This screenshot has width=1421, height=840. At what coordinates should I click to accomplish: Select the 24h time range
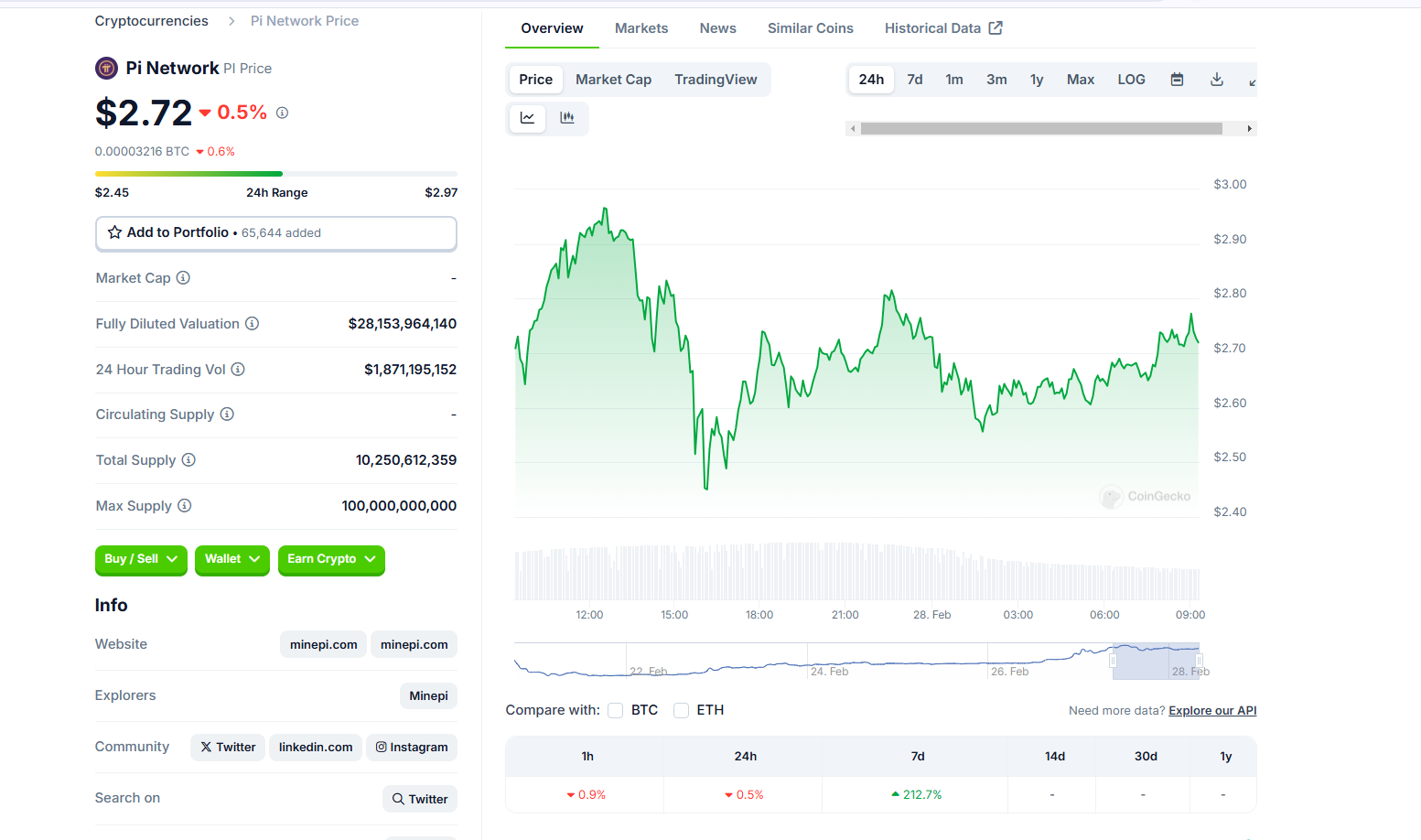[x=871, y=80]
